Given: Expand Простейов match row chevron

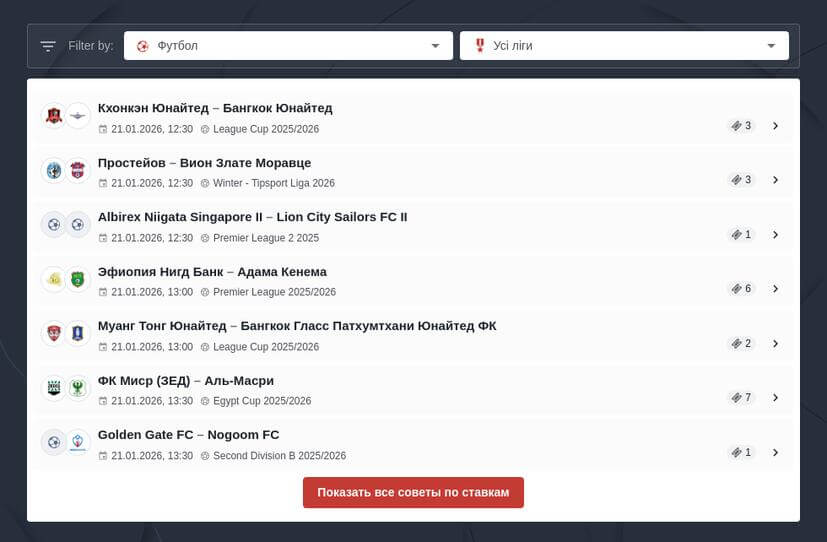Looking at the screenshot, I should [775, 180].
